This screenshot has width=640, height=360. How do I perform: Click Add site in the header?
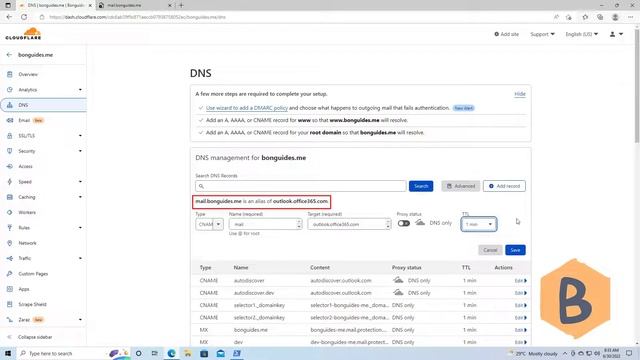click(x=507, y=34)
